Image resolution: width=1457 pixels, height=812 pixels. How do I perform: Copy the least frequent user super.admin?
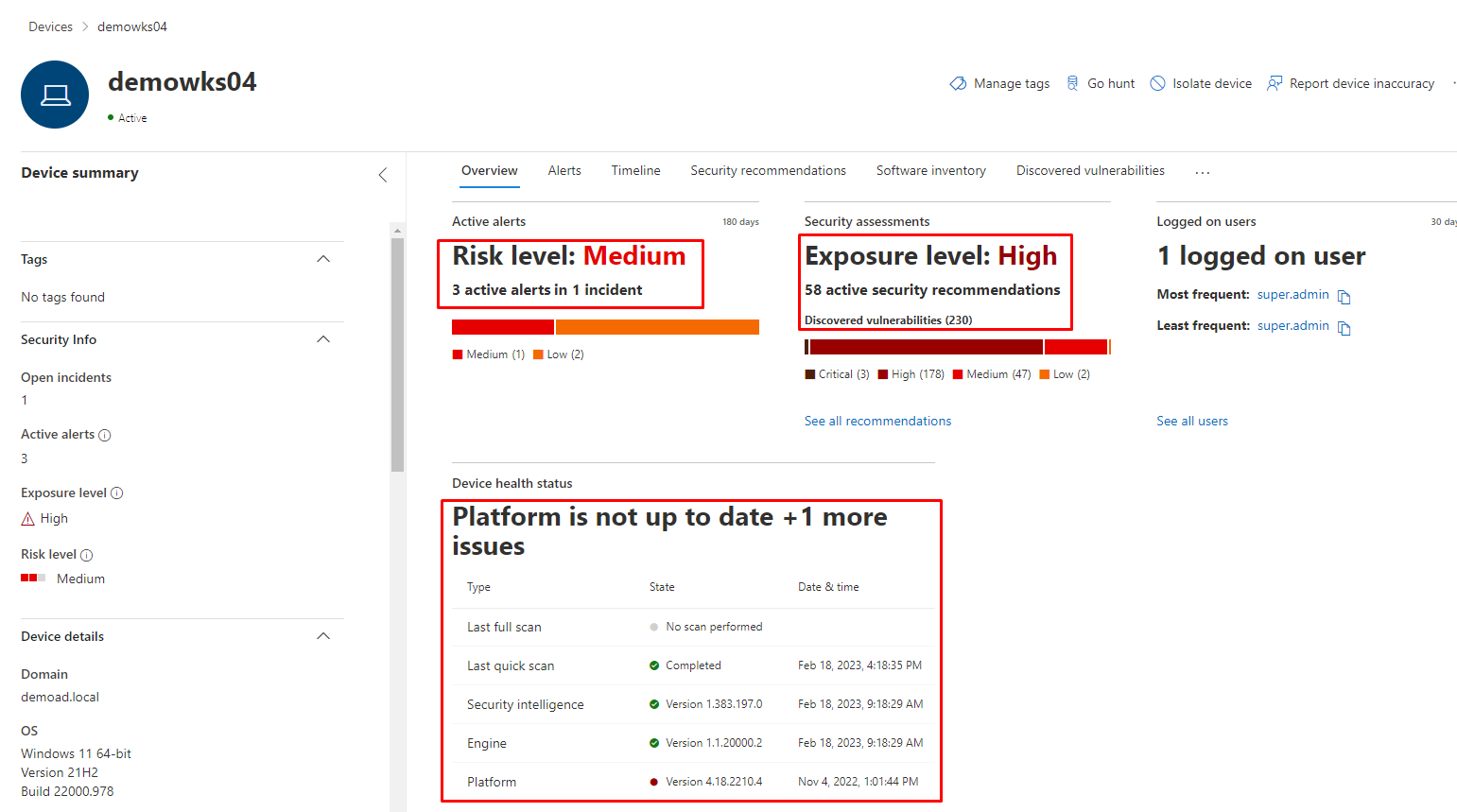point(1344,328)
